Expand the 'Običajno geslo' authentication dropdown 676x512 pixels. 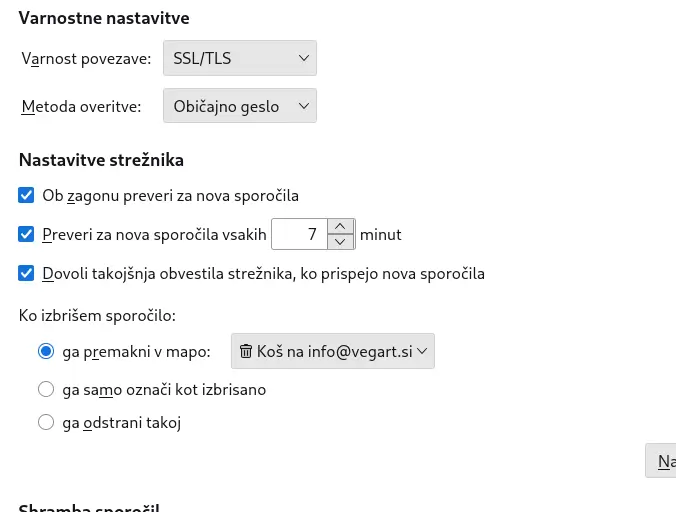click(238, 106)
